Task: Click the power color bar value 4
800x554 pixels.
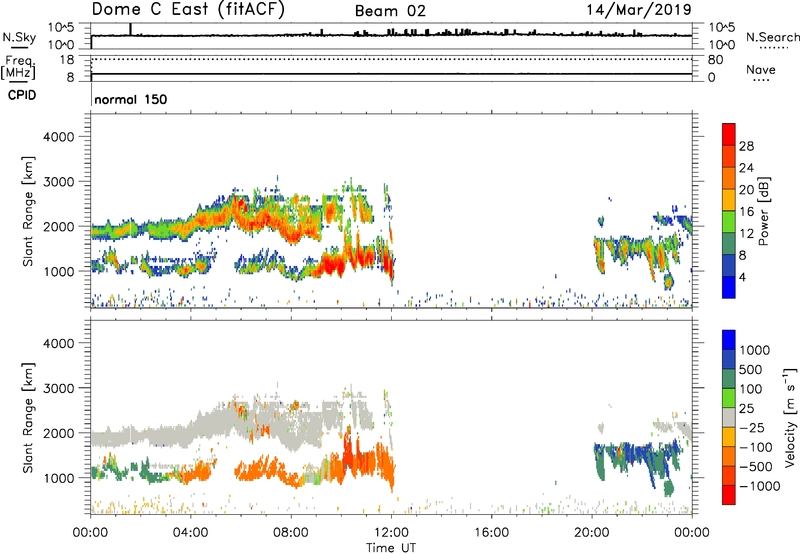Action: (x=742, y=277)
